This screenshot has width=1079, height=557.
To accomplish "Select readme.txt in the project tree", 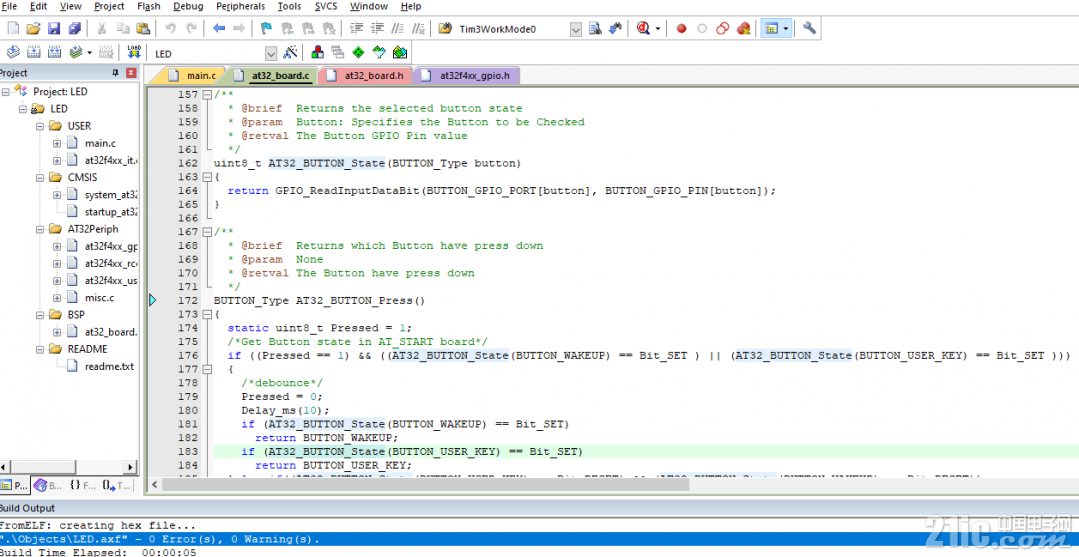I will [109, 366].
